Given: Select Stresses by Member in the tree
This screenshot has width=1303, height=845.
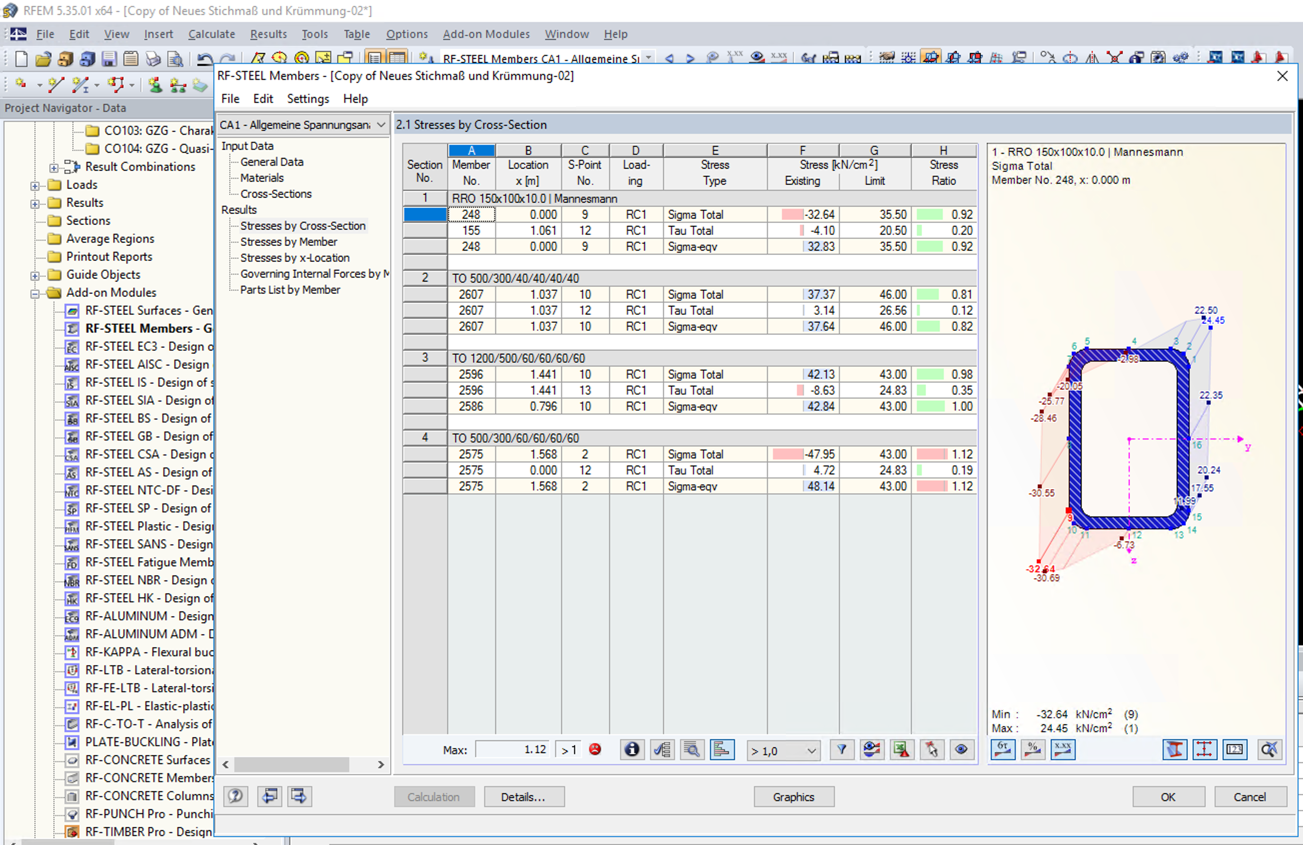Looking at the screenshot, I should pyautogui.click(x=289, y=242).
